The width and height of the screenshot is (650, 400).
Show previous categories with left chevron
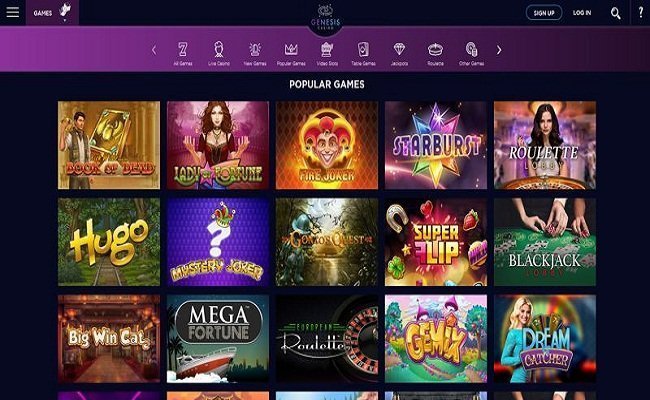(154, 50)
